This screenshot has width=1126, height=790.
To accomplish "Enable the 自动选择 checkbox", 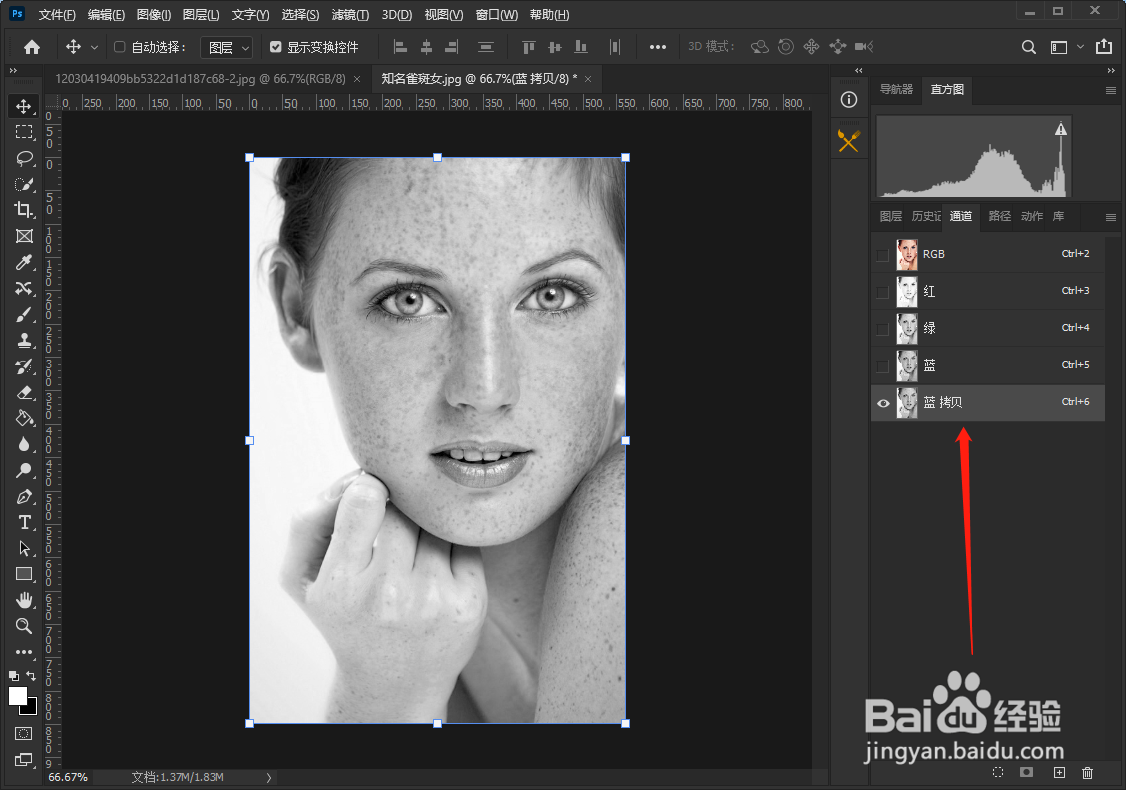I will coord(120,47).
